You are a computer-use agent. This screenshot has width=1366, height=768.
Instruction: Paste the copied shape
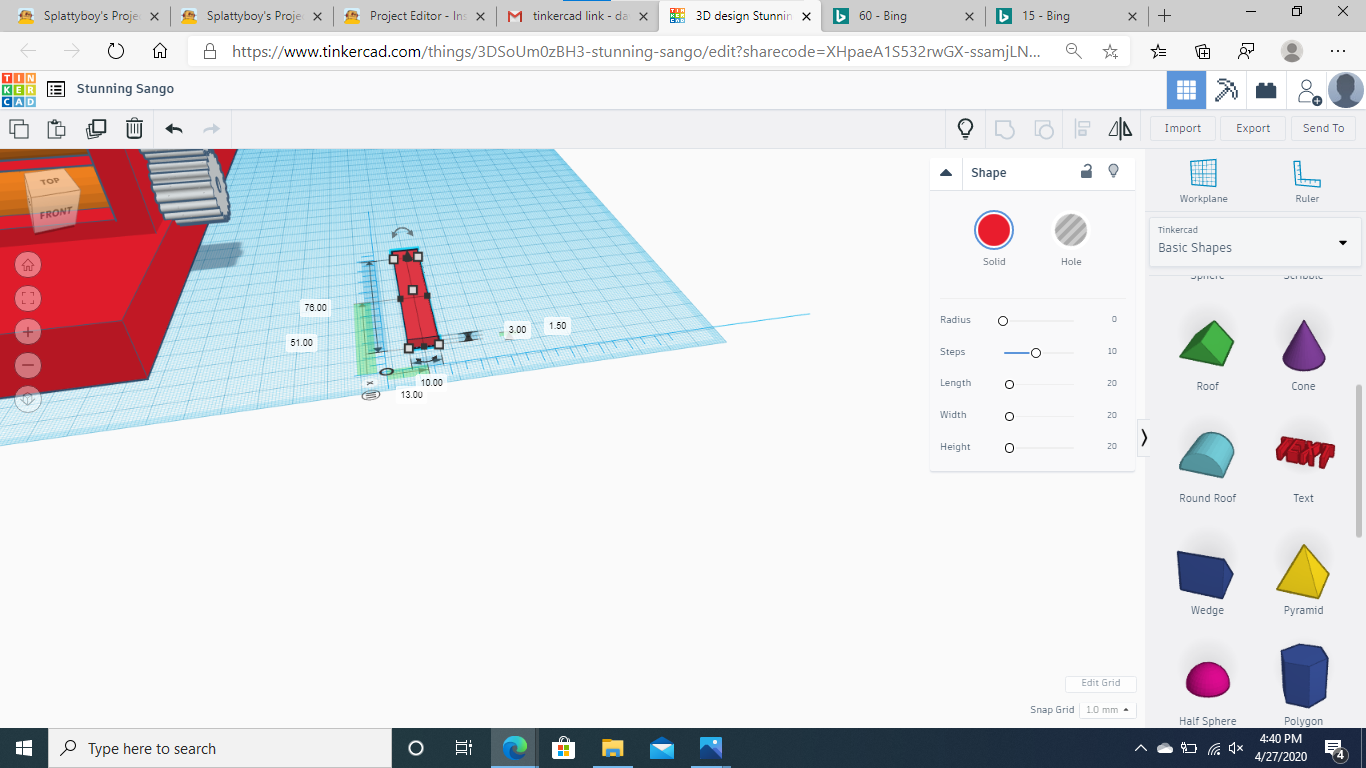click(x=57, y=128)
